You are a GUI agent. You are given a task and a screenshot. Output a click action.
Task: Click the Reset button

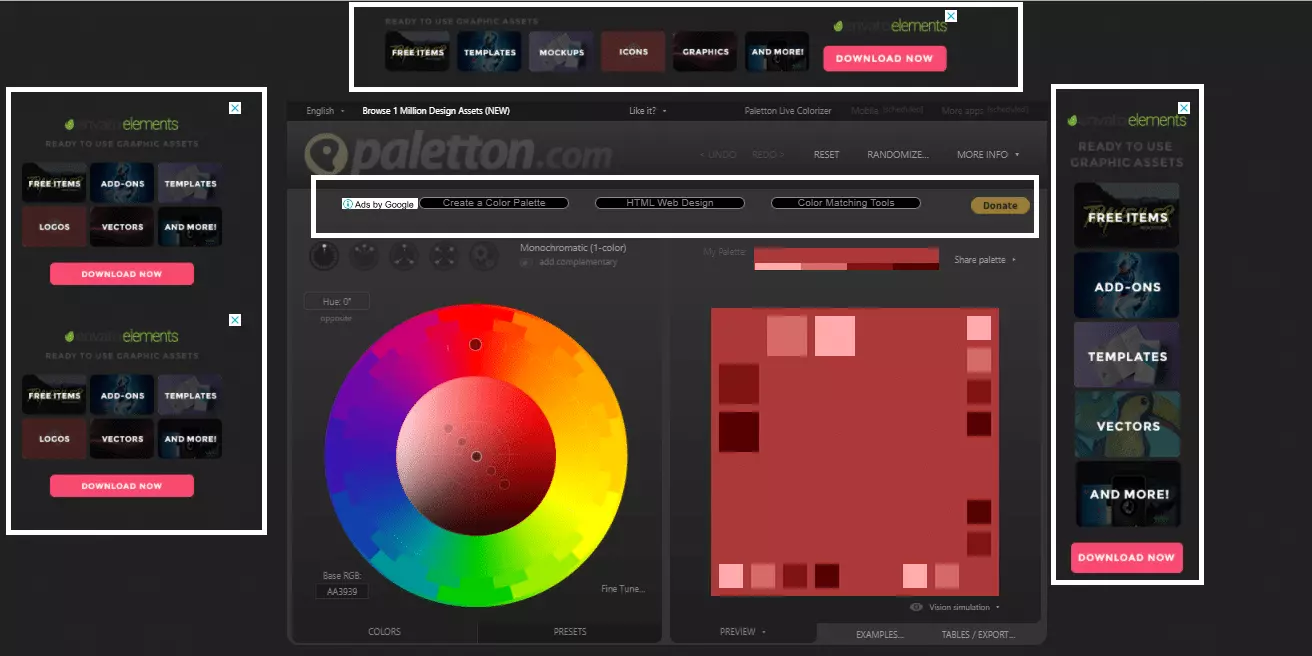pos(826,155)
